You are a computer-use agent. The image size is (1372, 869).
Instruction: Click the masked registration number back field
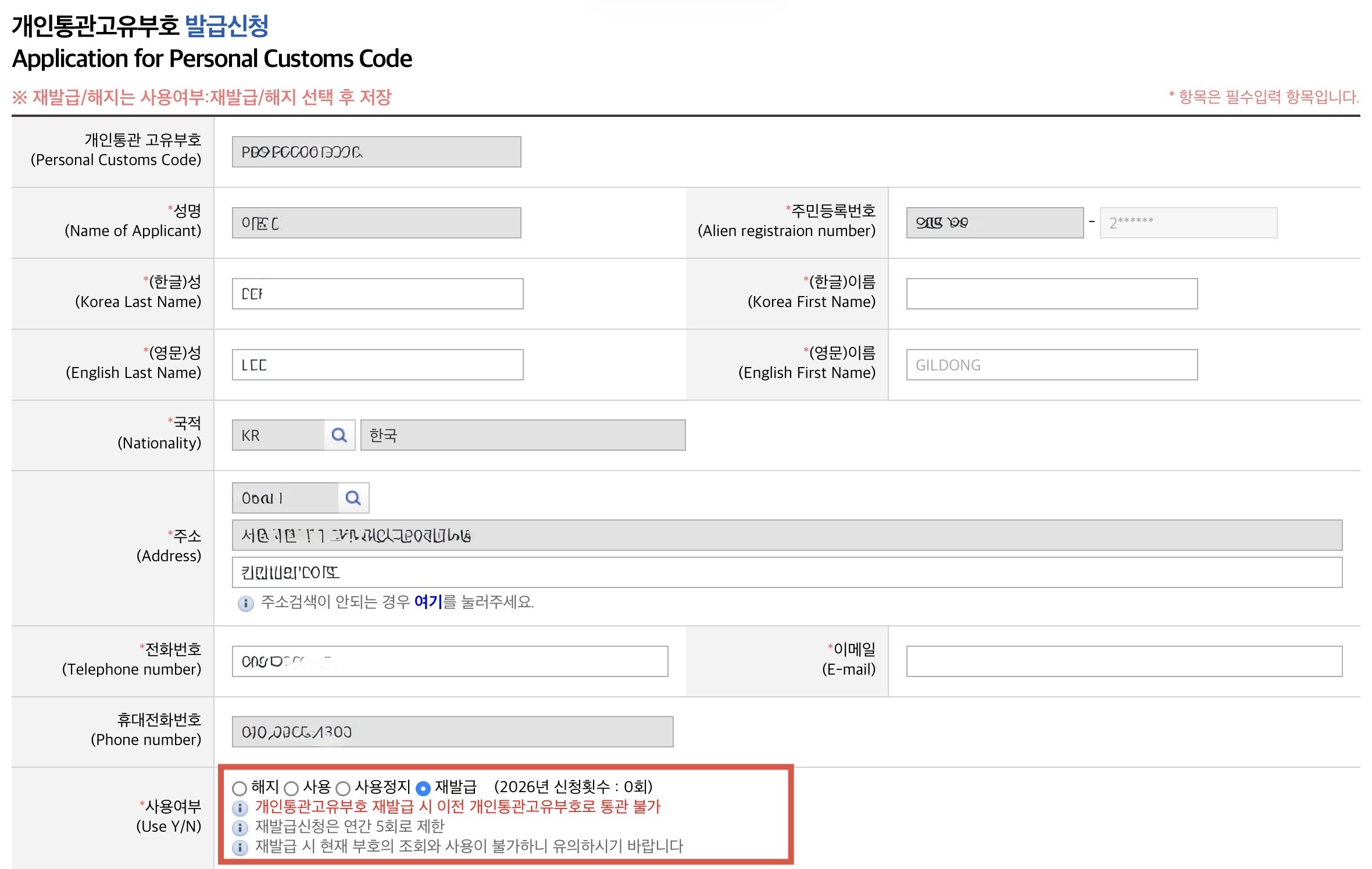point(1188,223)
